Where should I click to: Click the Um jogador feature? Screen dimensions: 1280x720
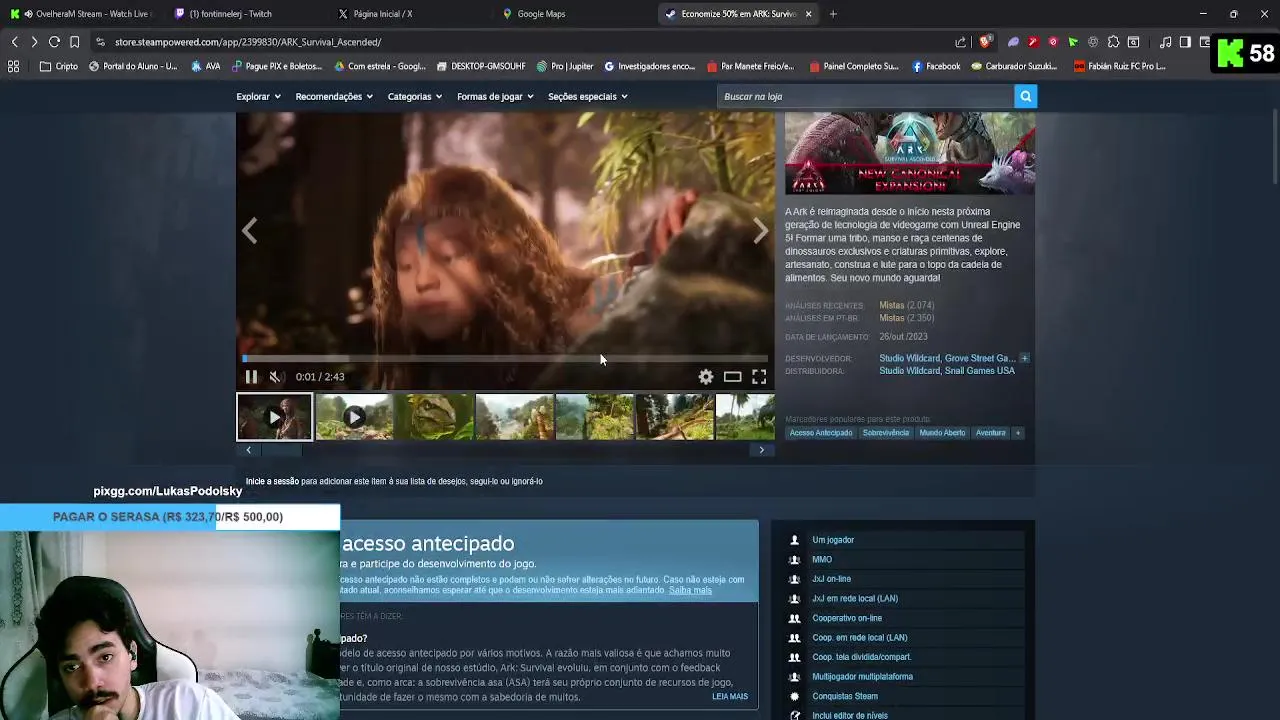833,540
